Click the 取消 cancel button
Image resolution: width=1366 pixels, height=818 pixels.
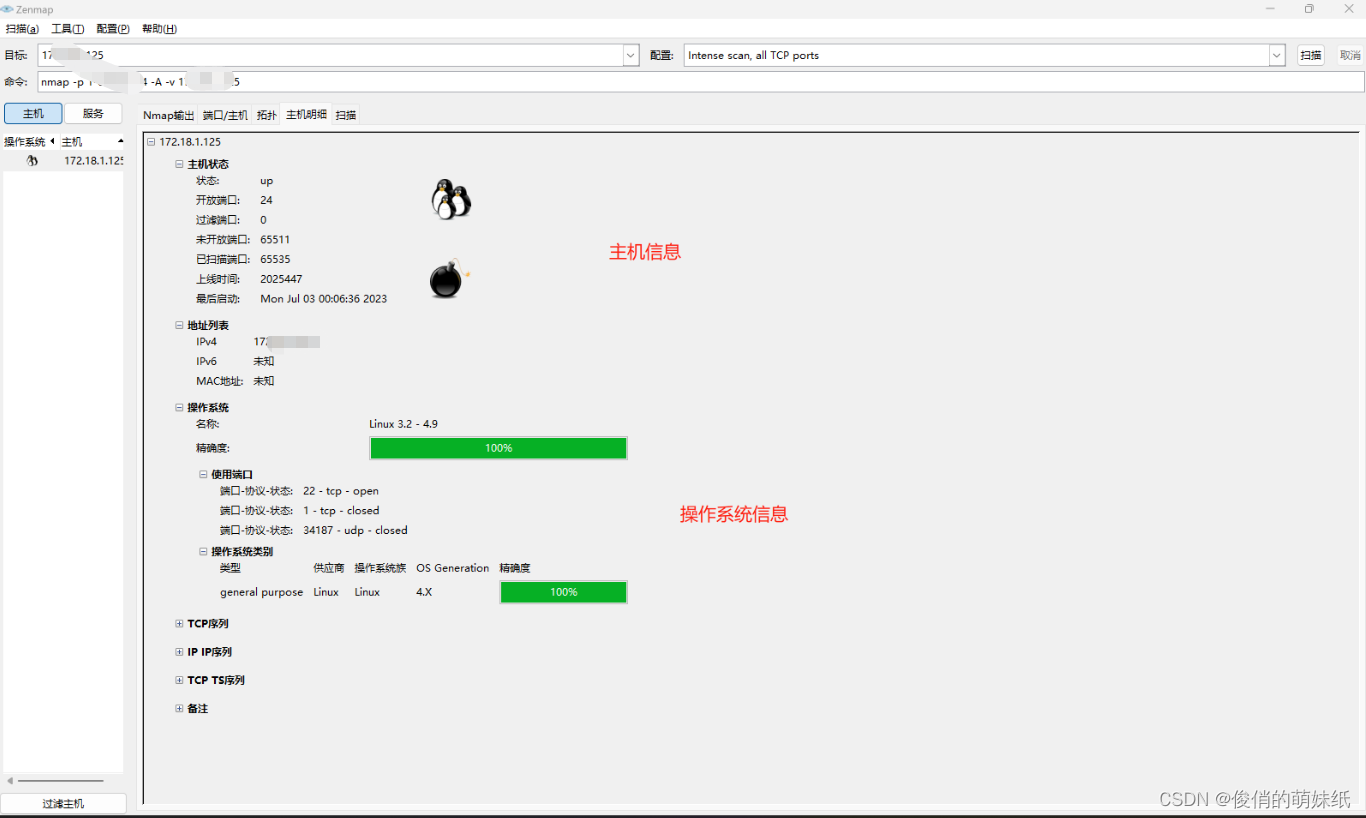[1350, 56]
